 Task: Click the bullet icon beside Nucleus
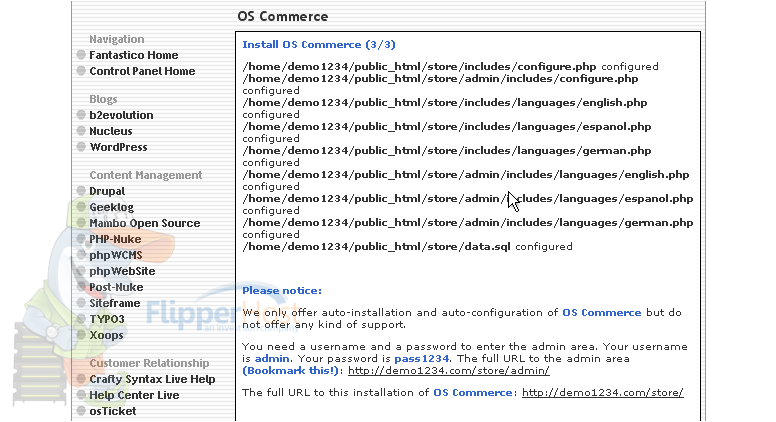(x=81, y=131)
